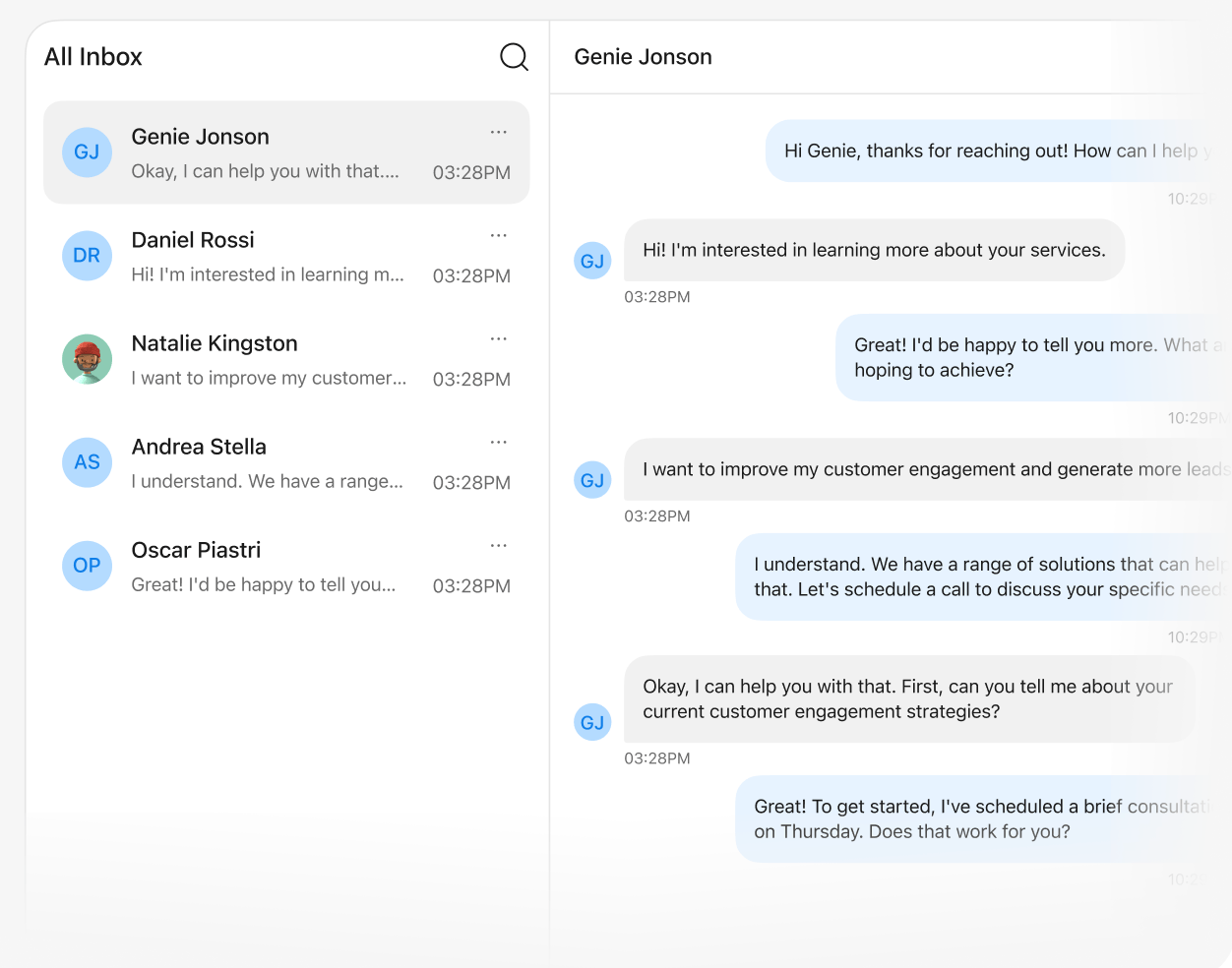Click the 'Great! I'd be happy to tell you more' bubble
The height and width of the screenshot is (968, 1232).
click(x=1033, y=357)
